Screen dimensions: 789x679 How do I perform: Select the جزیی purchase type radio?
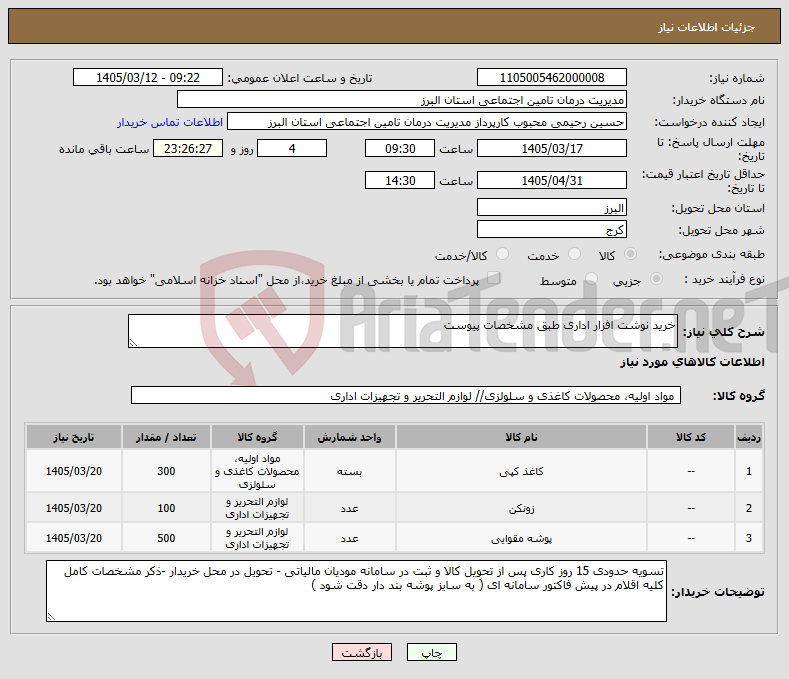click(656, 278)
